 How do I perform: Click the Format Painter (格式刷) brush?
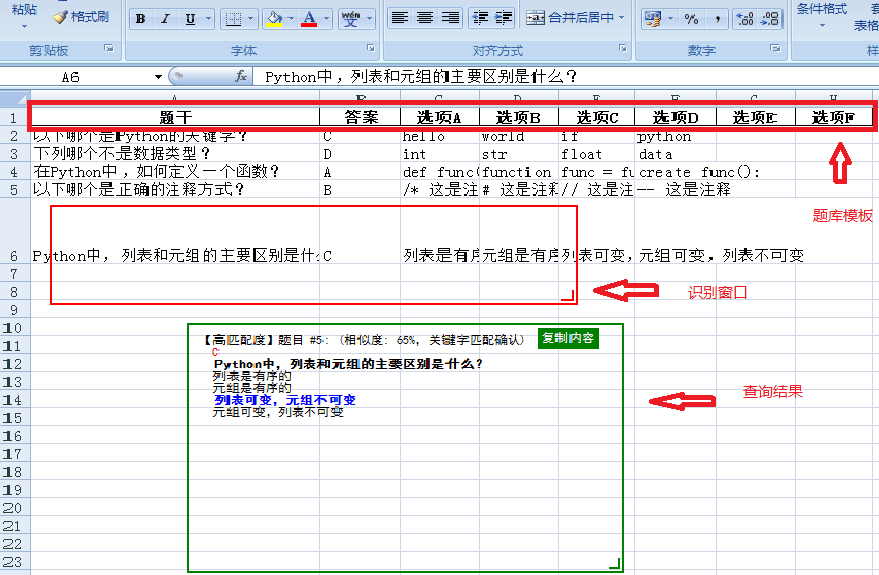[x=81, y=17]
